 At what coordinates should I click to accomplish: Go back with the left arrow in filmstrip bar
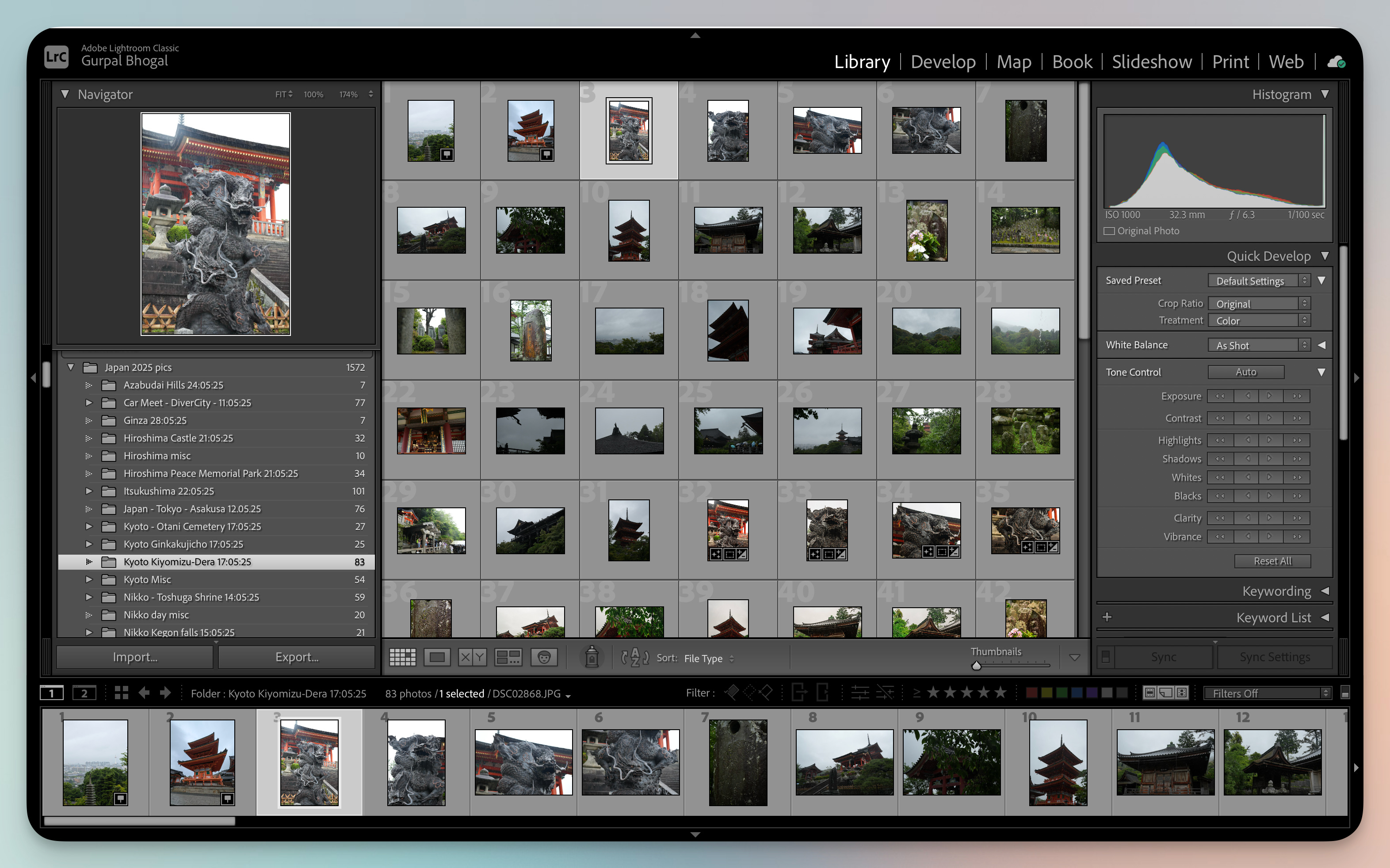coord(144,693)
